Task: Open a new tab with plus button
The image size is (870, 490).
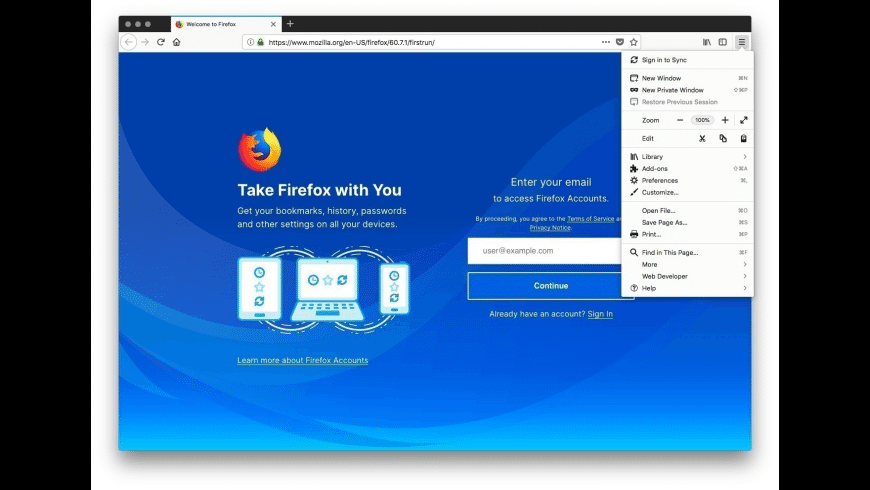Action: pyautogui.click(x=290, y=24)
